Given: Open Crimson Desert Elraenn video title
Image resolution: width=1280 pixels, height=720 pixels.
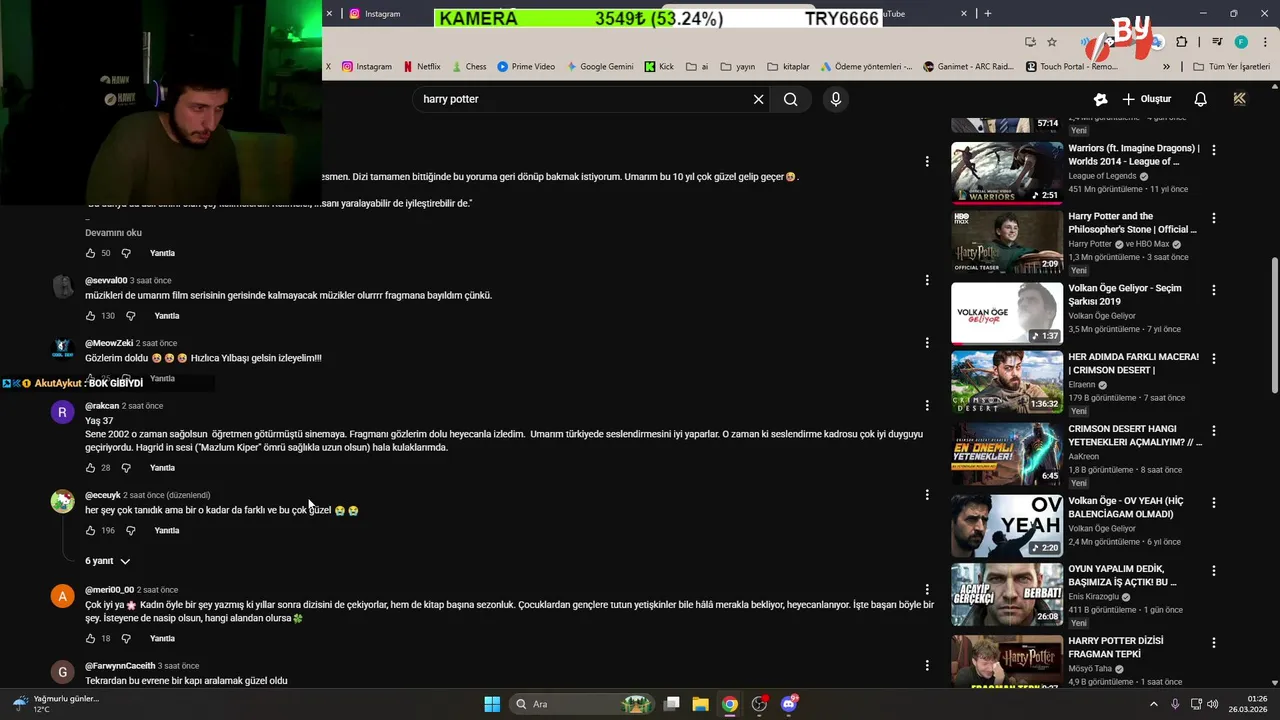Looking at the screenshot, I should coord(1133,363).
